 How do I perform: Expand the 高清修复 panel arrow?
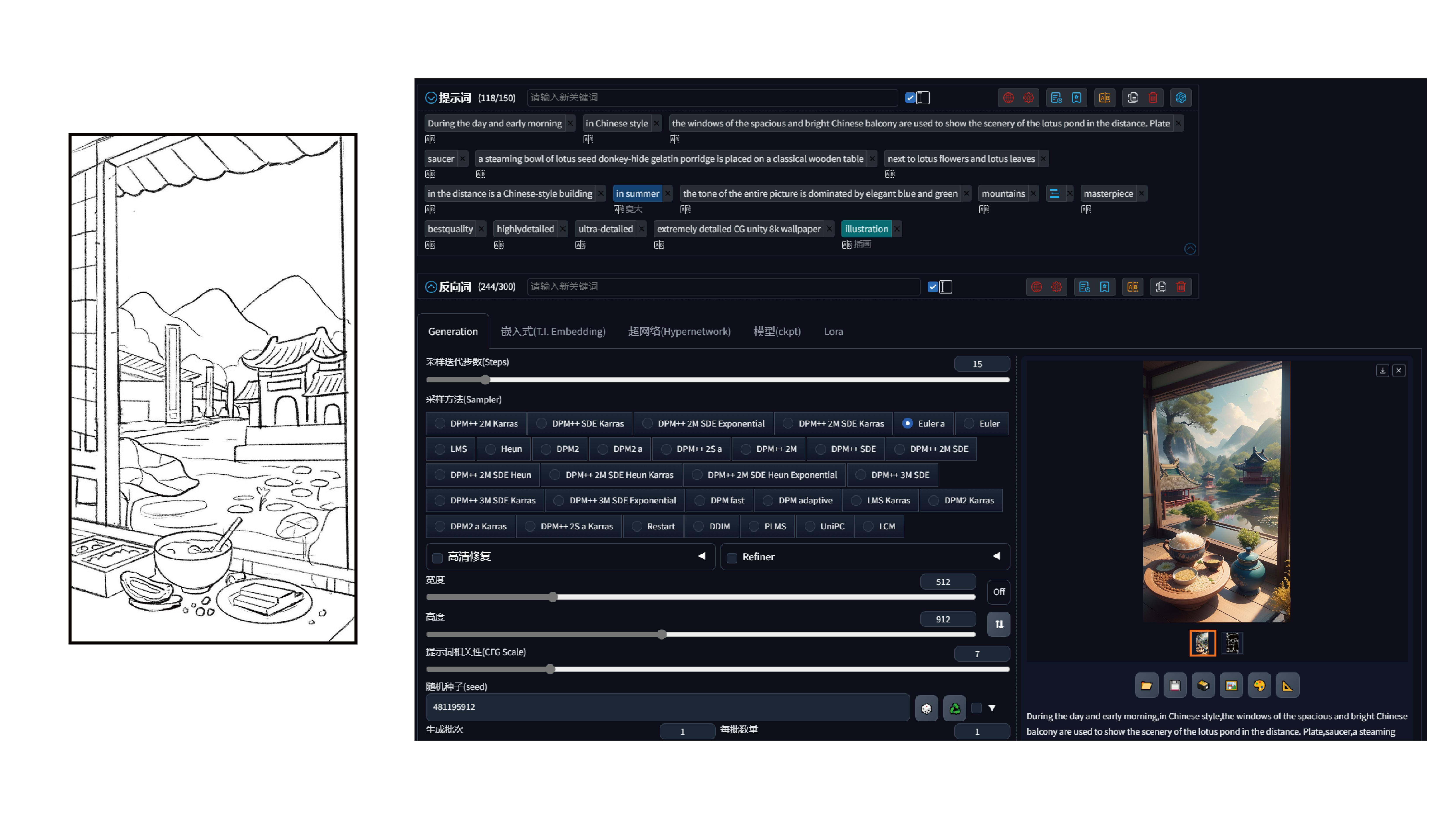click(701, 556)
